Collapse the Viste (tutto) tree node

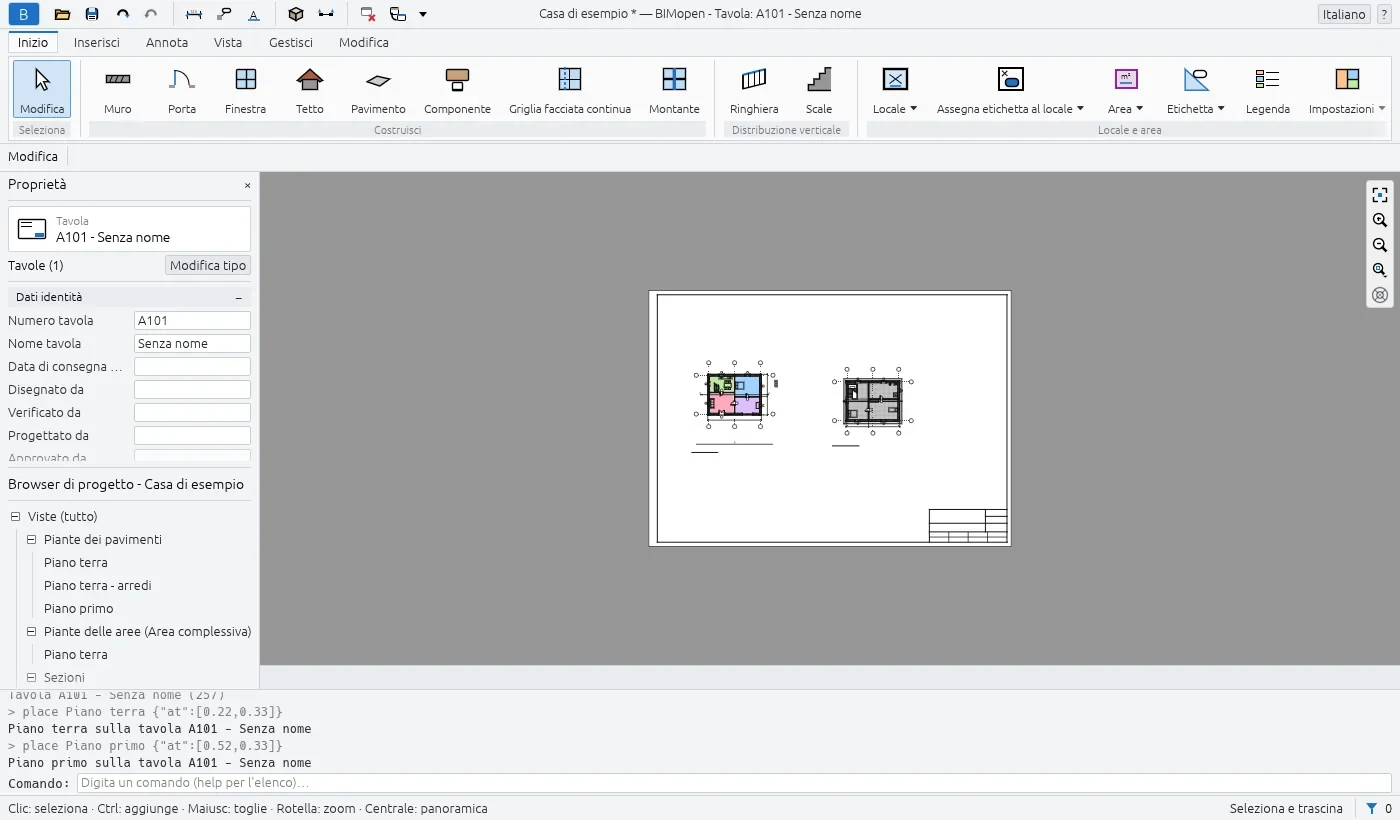point(16,517)
